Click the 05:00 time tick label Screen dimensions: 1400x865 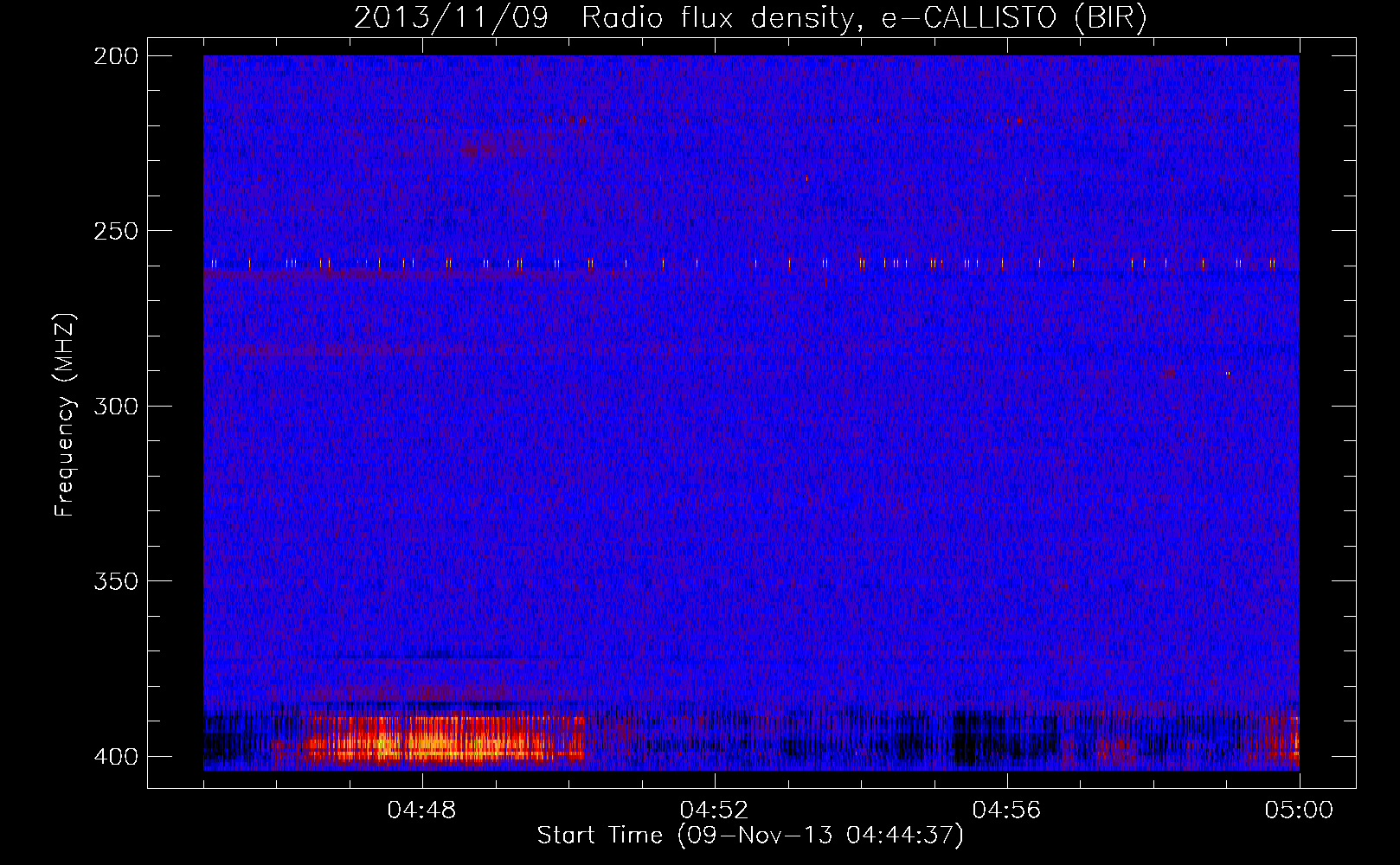[1300, 811]
